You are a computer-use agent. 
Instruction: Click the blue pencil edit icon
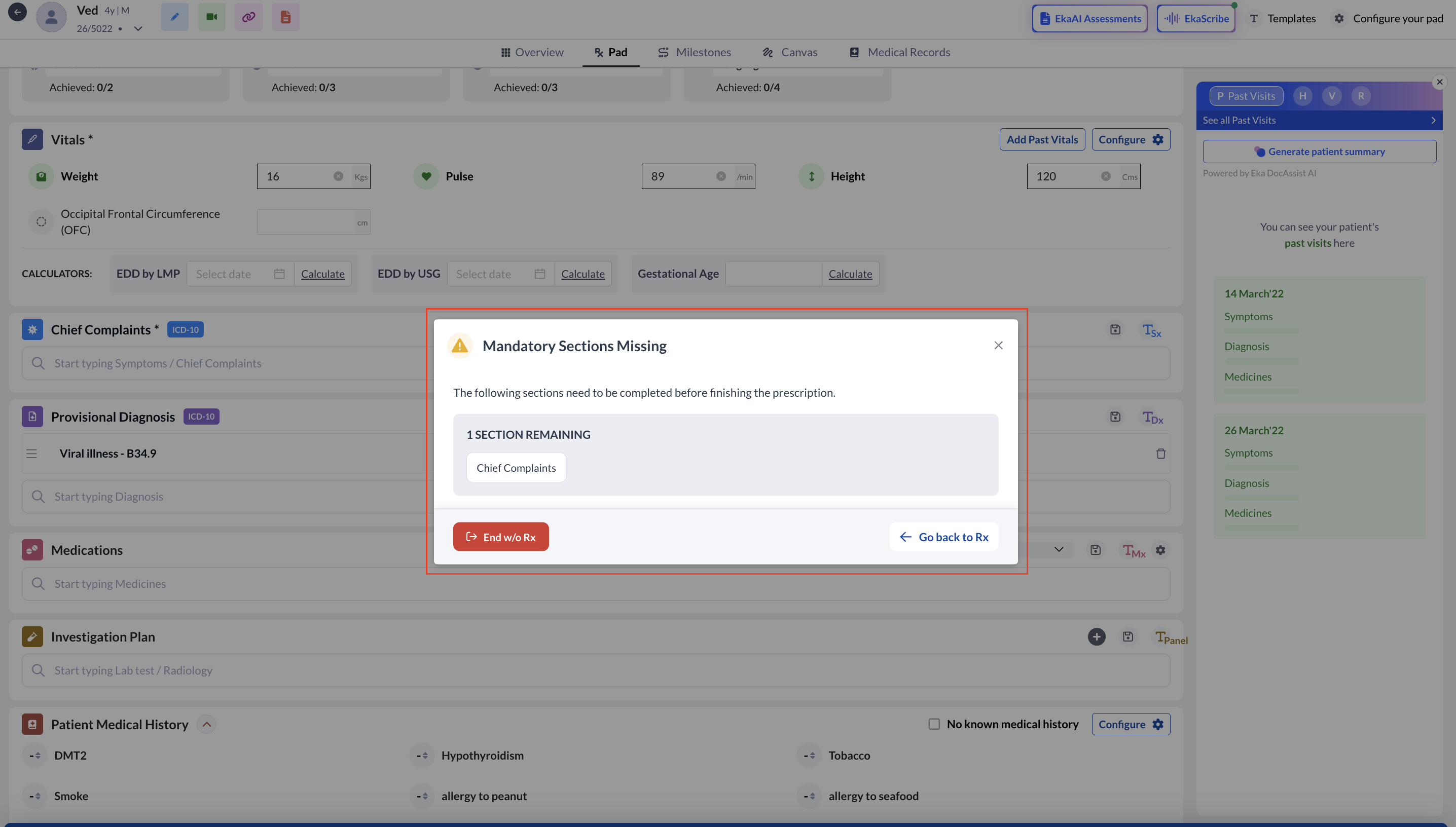point(174,17)
